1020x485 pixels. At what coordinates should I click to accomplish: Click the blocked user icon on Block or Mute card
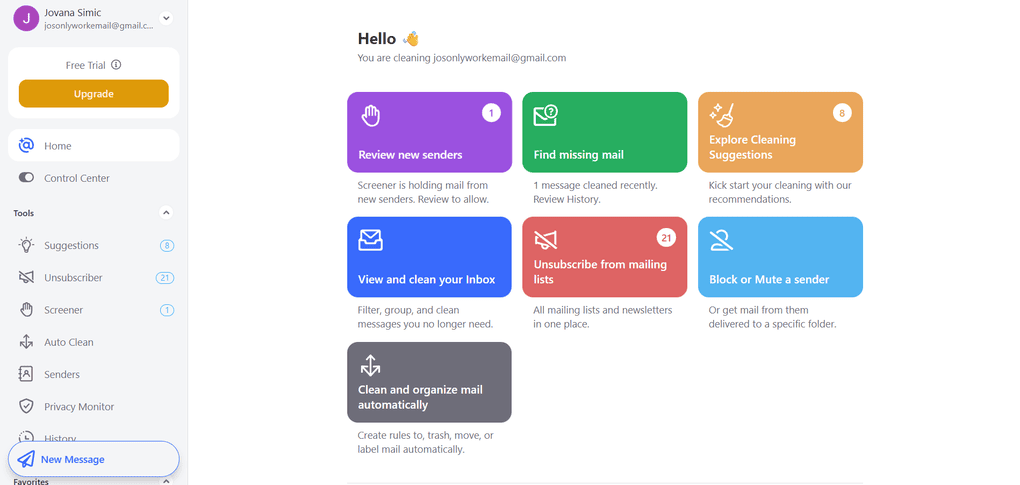721,241
